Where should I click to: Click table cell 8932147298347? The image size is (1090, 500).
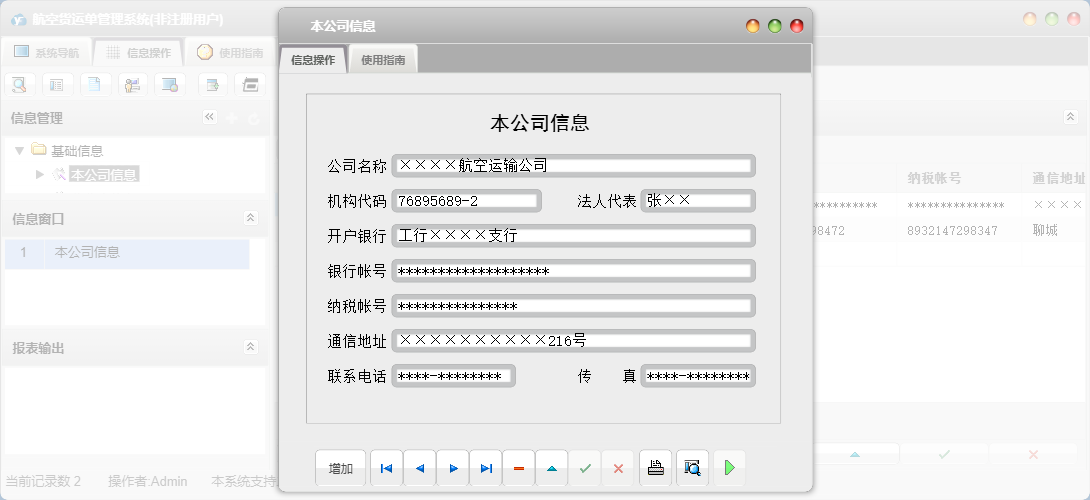[x=952, y=231]
